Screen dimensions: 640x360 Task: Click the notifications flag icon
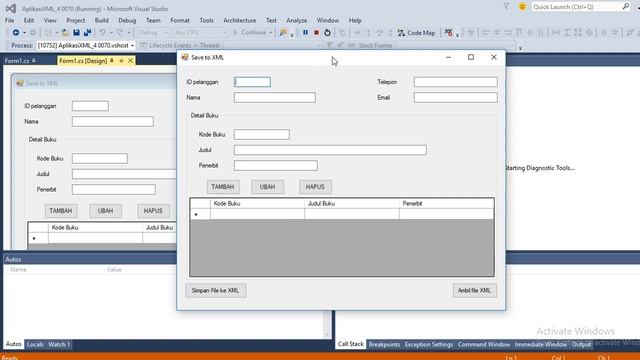506,6
